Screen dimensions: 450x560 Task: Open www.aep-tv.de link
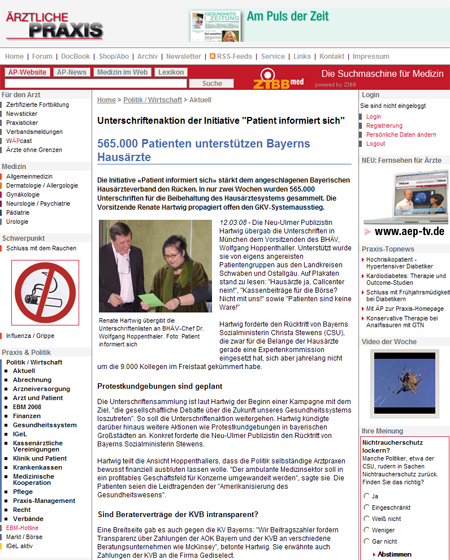pos(409,231)
